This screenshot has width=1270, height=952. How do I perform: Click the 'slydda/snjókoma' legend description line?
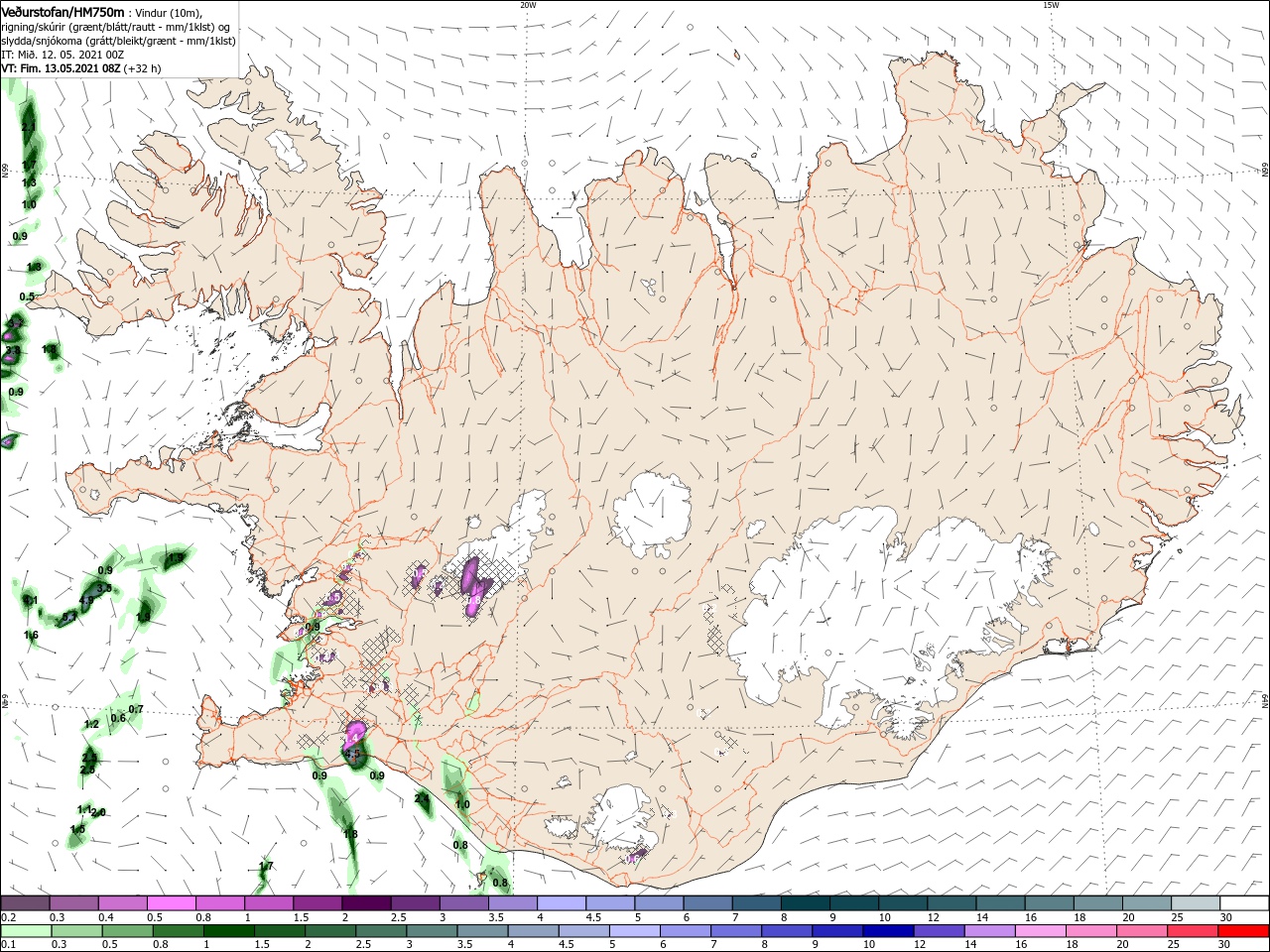point(119,41)
